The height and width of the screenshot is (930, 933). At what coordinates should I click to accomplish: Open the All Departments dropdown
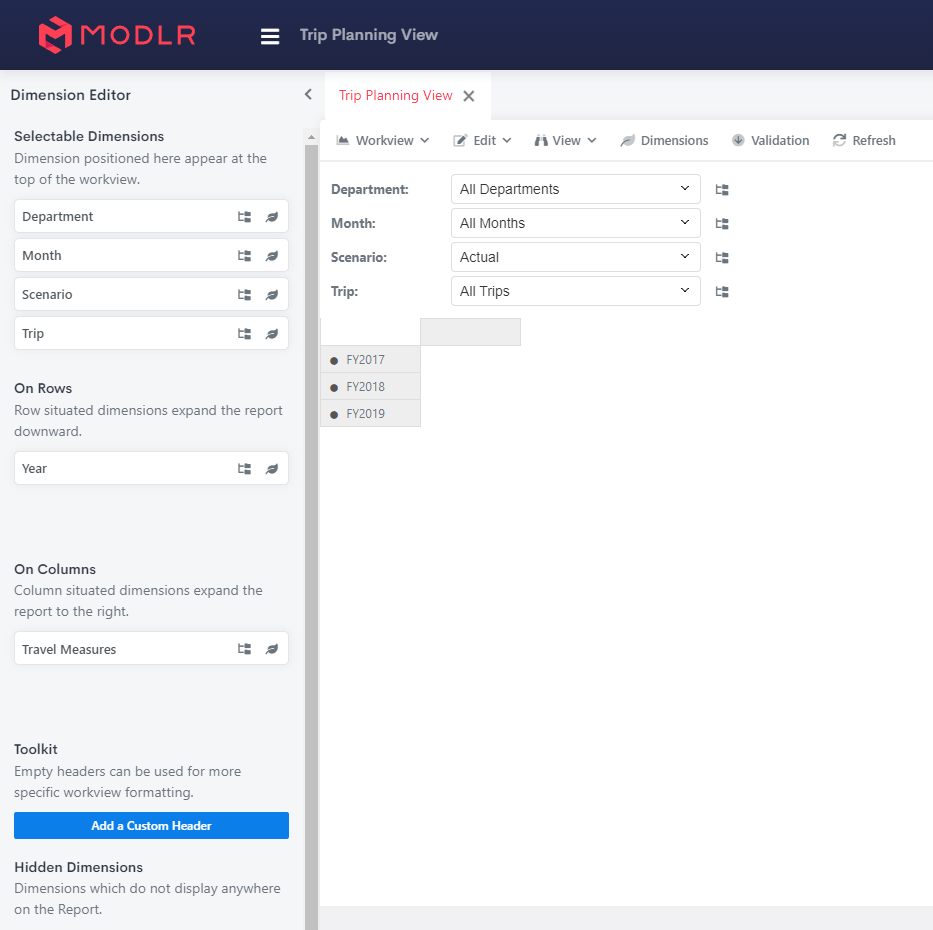[575, 189]
